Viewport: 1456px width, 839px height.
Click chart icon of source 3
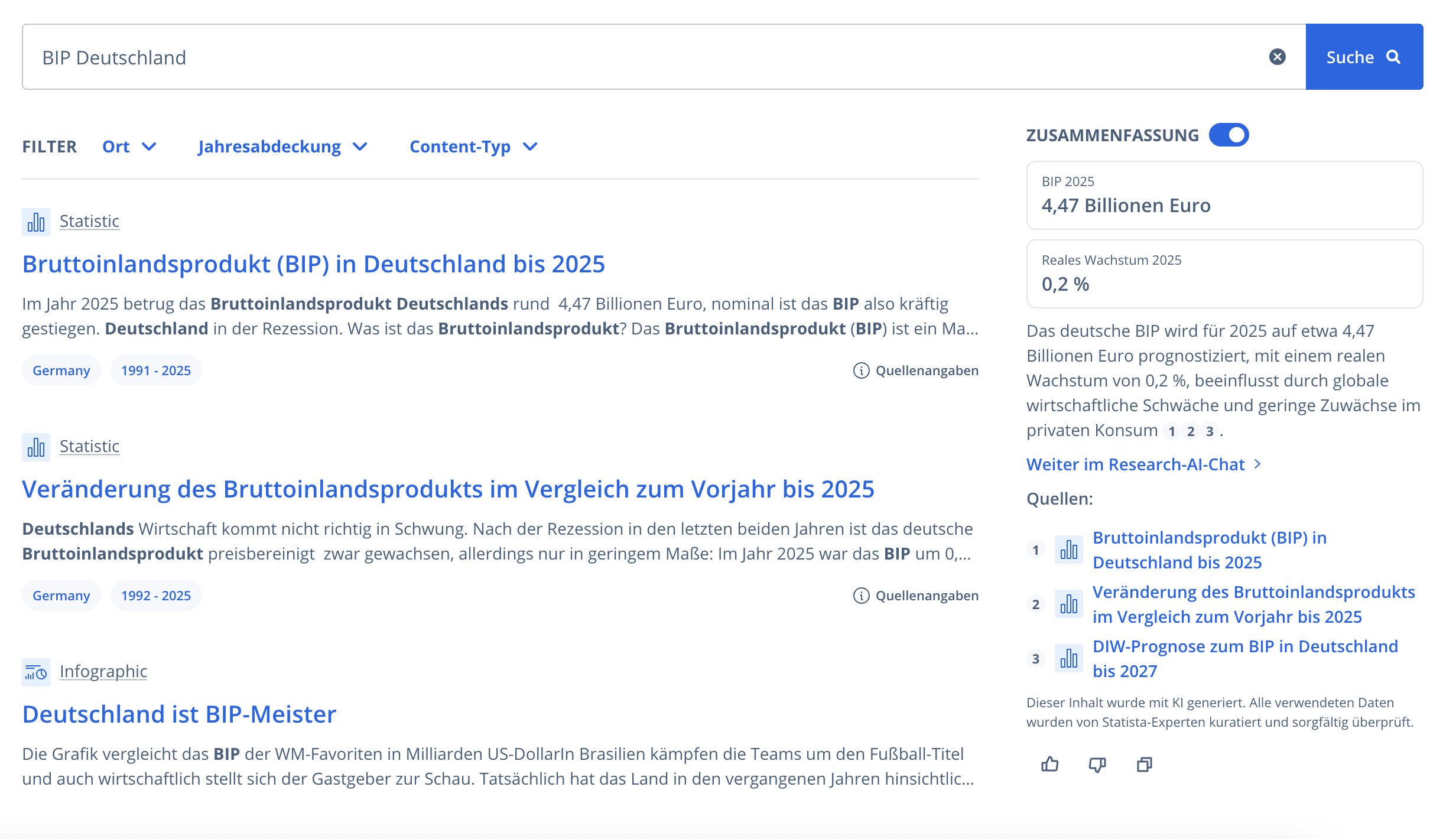pyautogui.click(x=1068, y=658)
